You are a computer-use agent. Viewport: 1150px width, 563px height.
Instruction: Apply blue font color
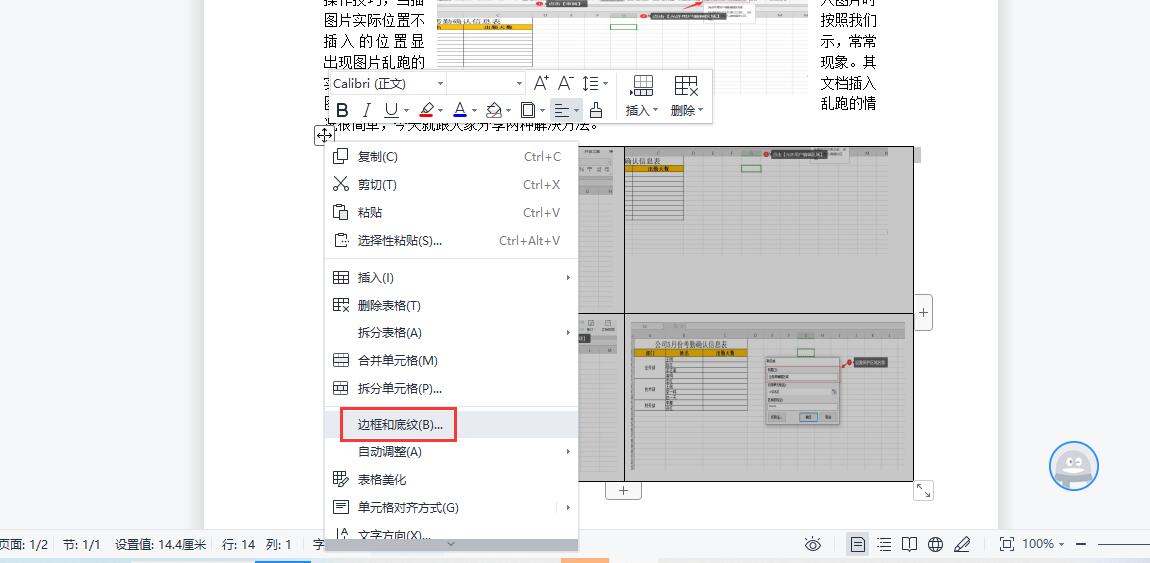460,111
